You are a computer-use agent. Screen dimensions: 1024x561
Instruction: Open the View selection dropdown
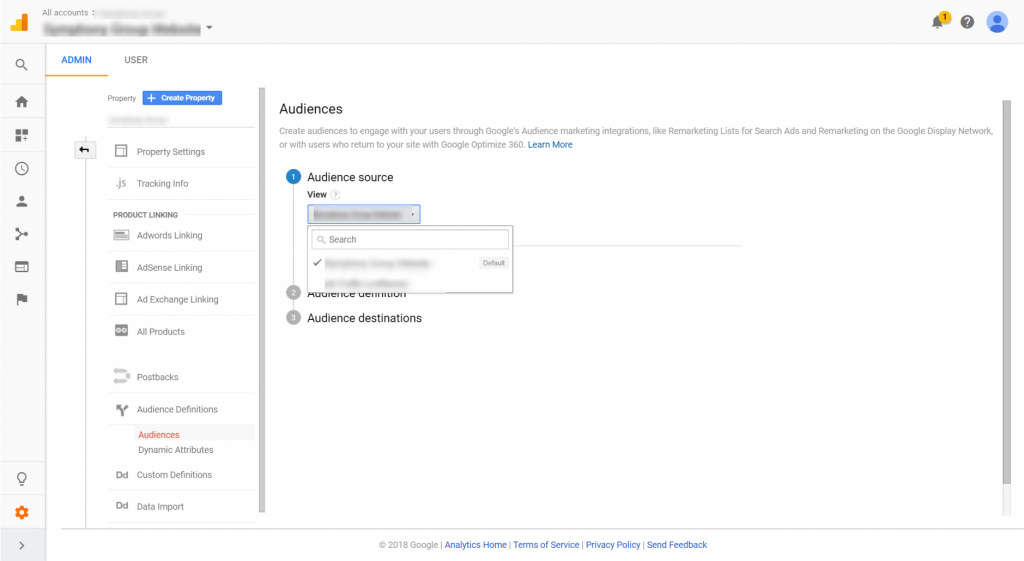364,214
